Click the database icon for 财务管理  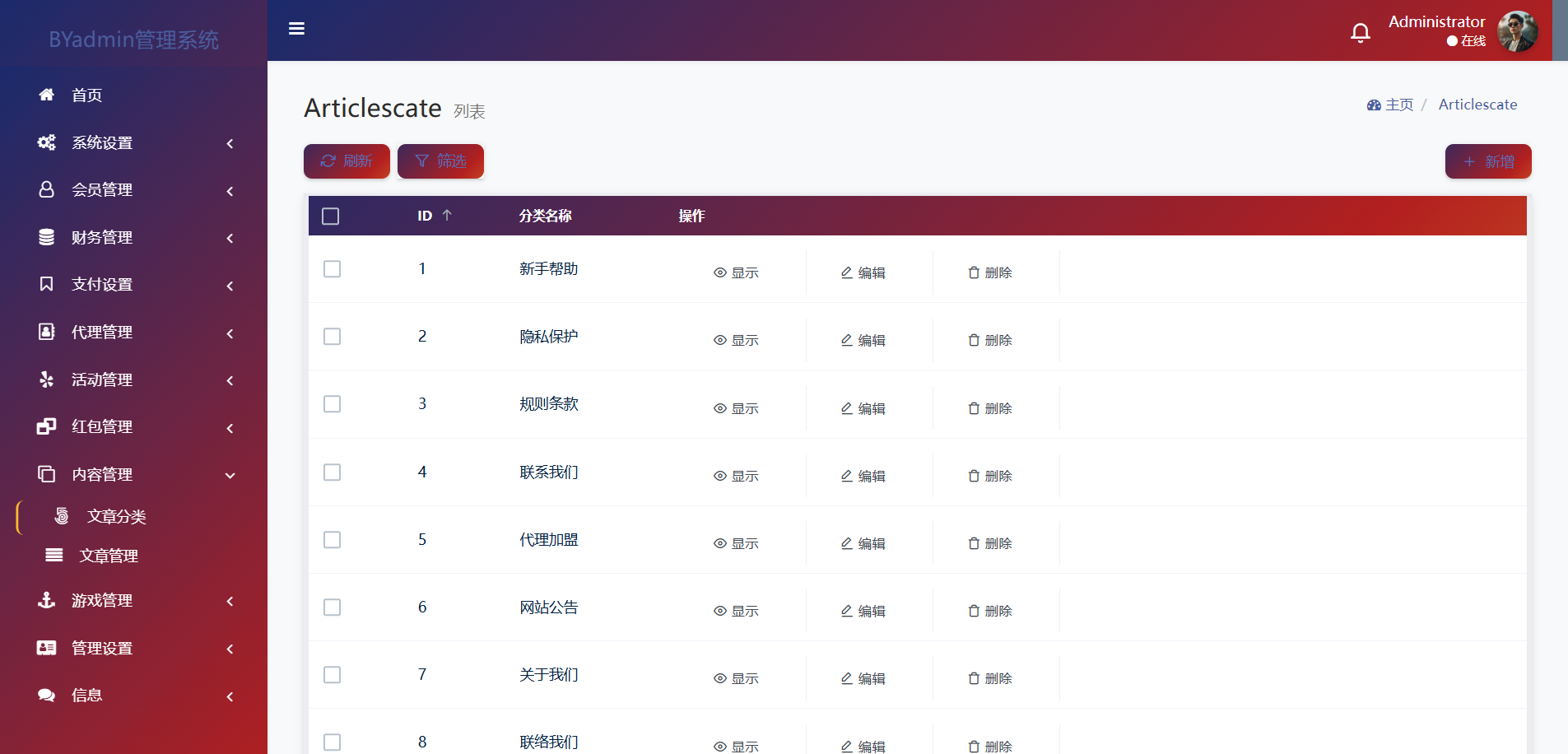point(46,237)
